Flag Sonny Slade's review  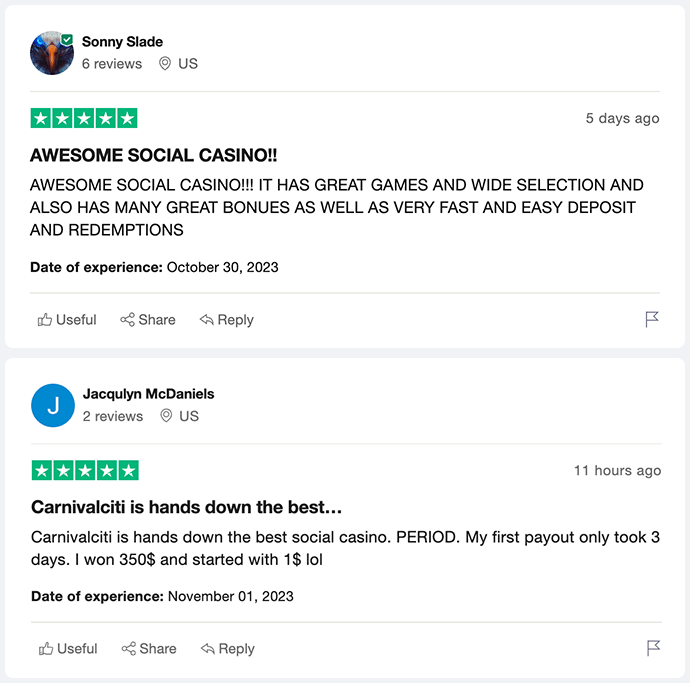tap(652, 319)
